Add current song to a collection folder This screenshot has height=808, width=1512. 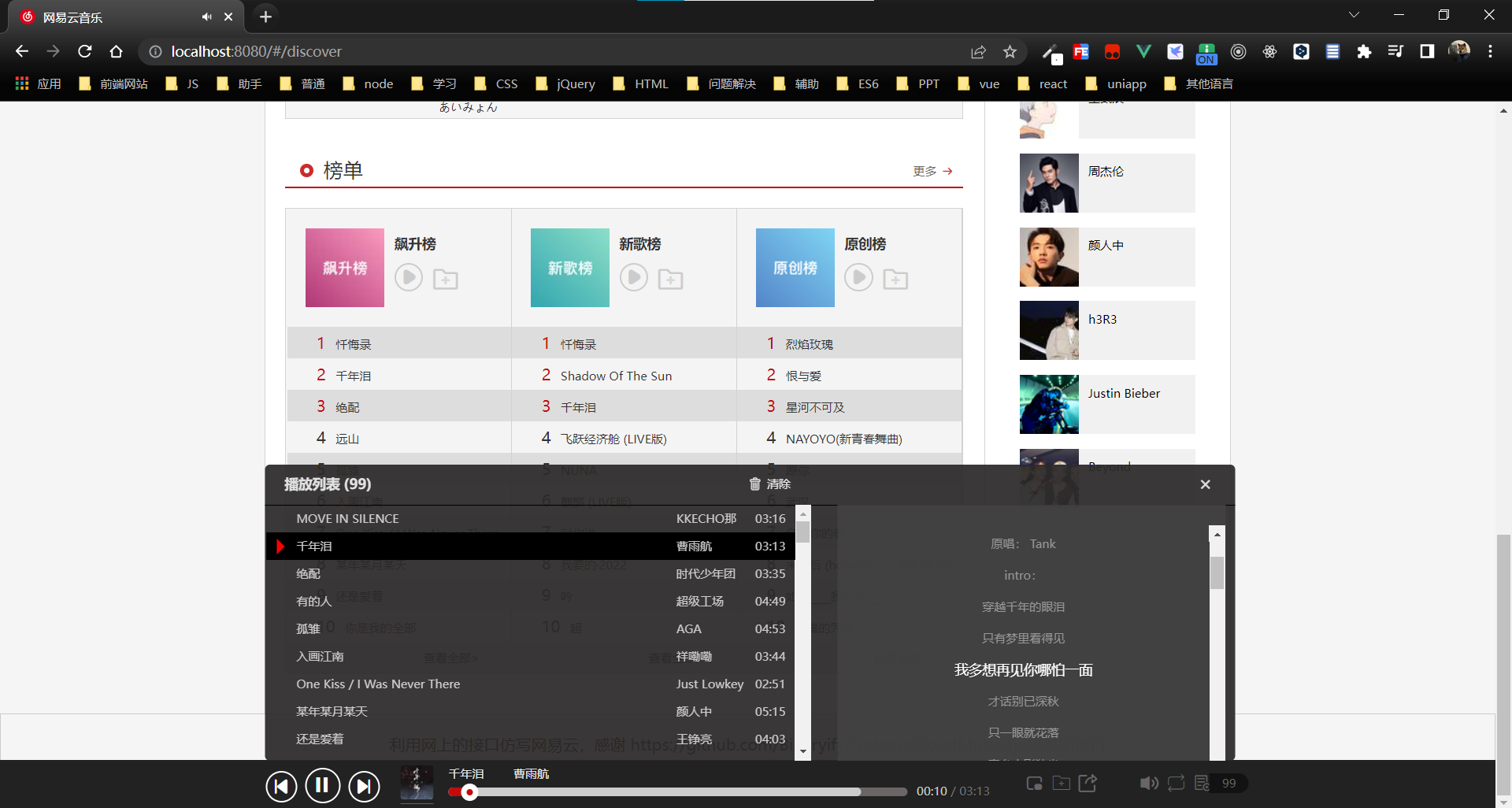[1062, 783]
